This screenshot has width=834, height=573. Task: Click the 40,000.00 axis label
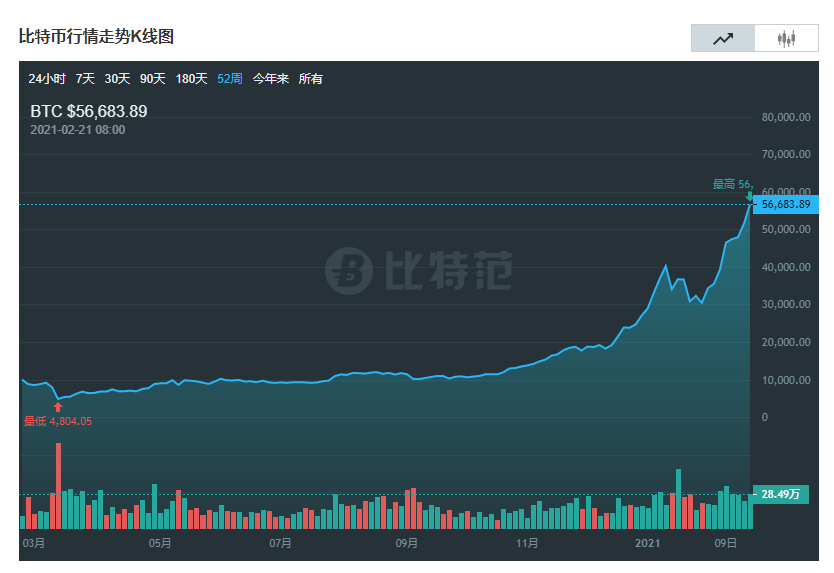click(x=786, y=267)
